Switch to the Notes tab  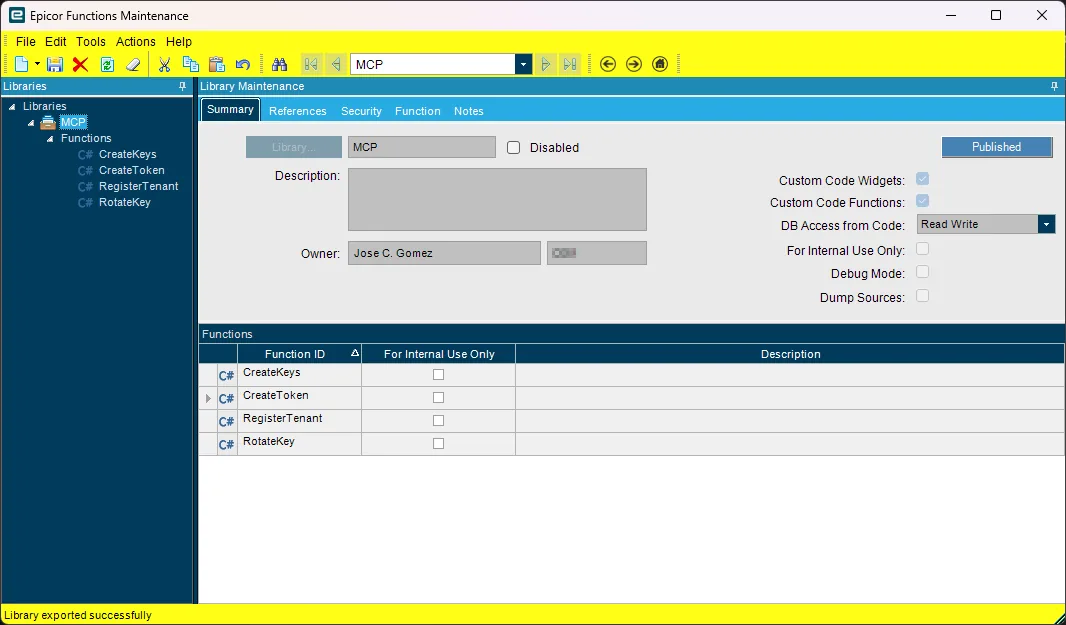click(468, 111)
